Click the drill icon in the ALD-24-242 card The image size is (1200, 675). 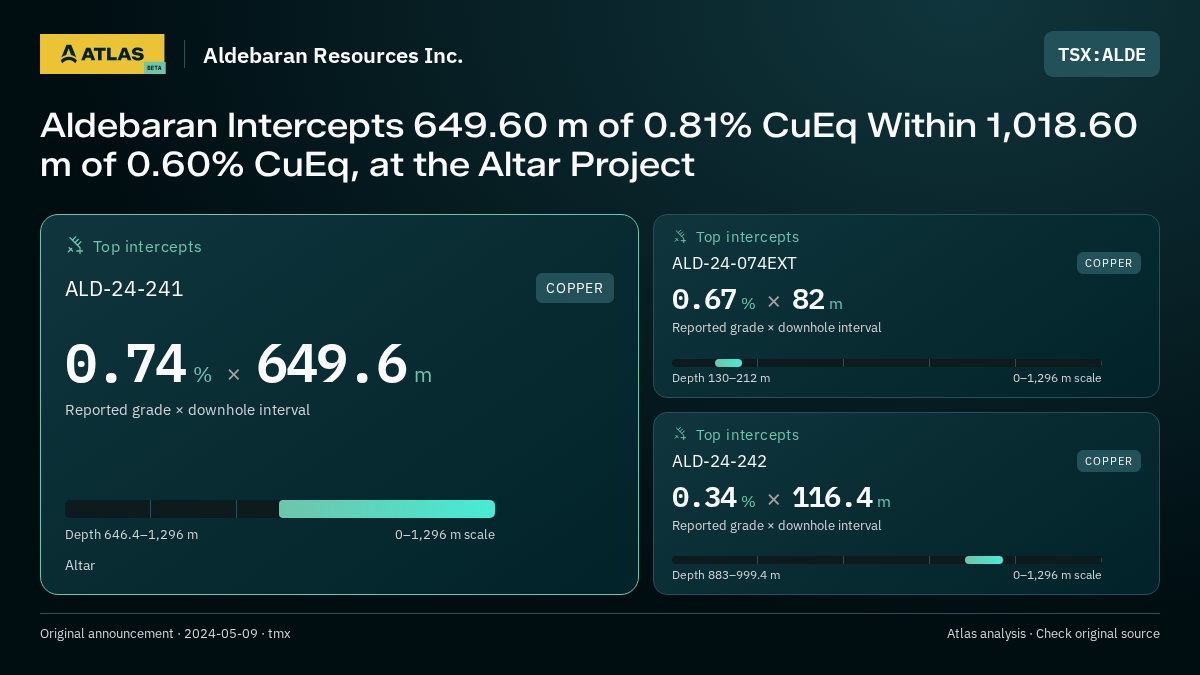(x=680, y=434)
